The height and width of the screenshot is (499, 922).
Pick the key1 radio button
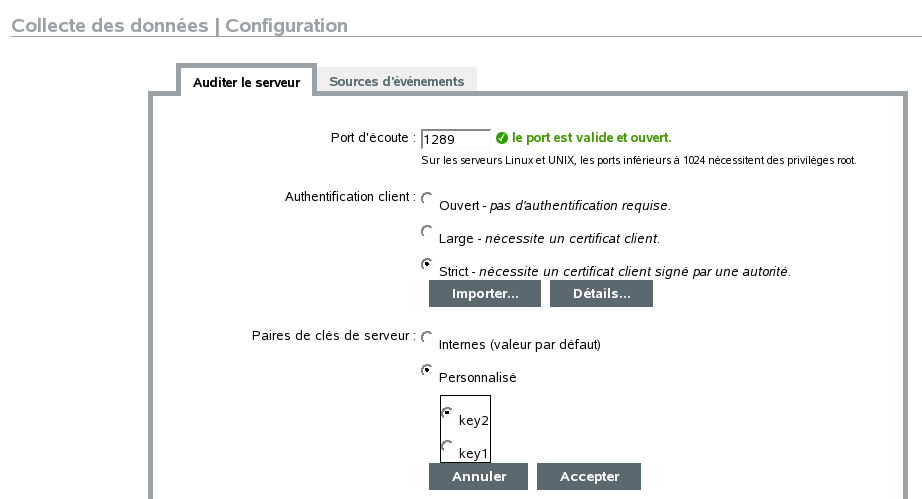pos(447,446)
